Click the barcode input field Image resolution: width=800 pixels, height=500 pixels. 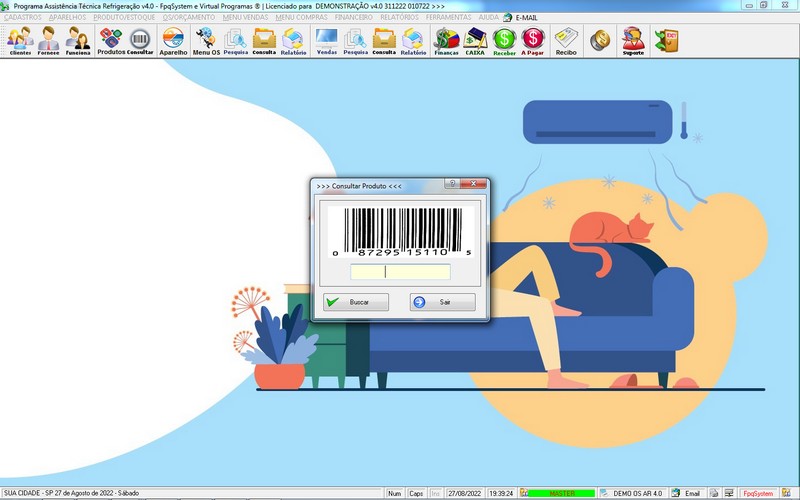point(400,272)
